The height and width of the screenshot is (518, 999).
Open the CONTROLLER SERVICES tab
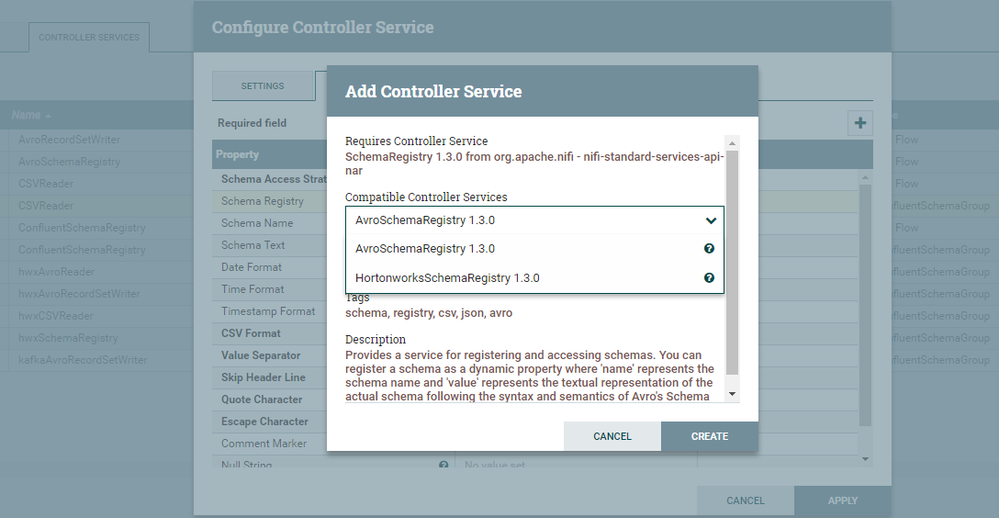click(x=89, y=38)
